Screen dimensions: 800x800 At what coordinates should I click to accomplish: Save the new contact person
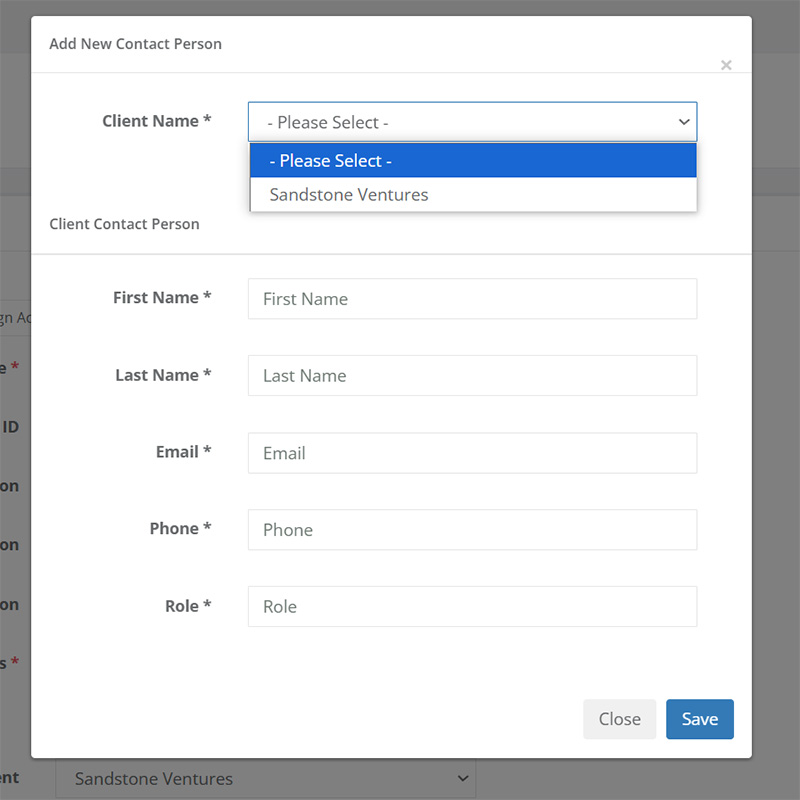coord(699,719)
